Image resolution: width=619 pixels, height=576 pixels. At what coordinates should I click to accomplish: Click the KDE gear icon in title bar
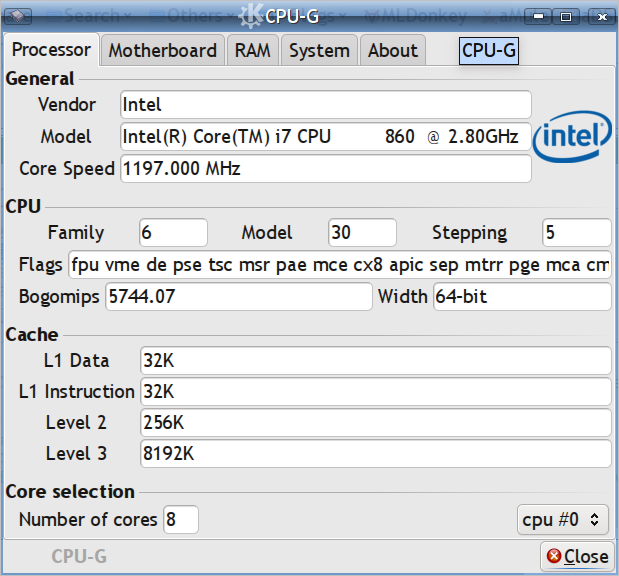tap(251, 16)
